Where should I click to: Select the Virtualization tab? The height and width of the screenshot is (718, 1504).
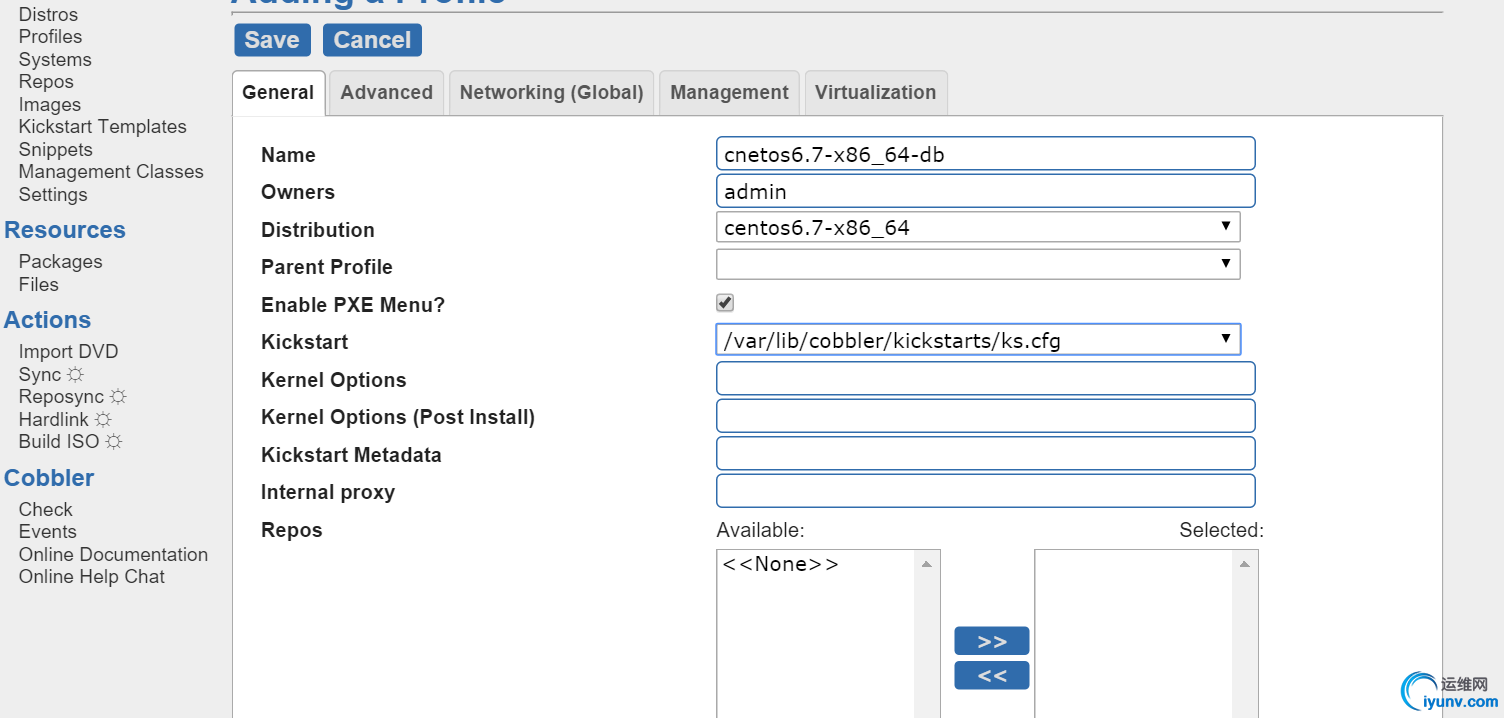[x=875, y=93]
